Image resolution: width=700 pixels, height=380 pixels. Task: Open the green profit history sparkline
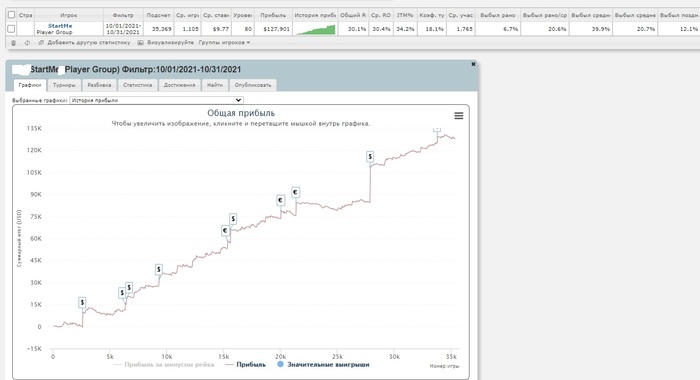coord(315,29)
